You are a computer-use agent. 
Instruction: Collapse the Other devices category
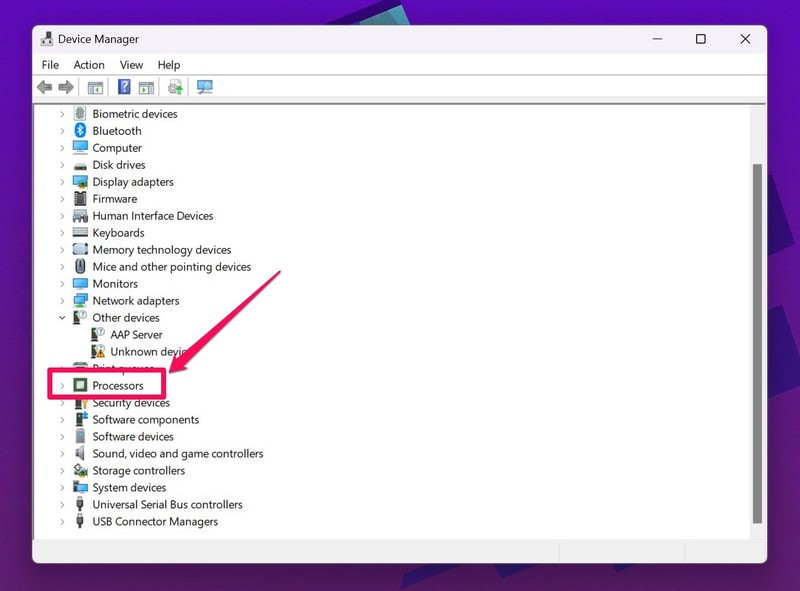(62, 318)
